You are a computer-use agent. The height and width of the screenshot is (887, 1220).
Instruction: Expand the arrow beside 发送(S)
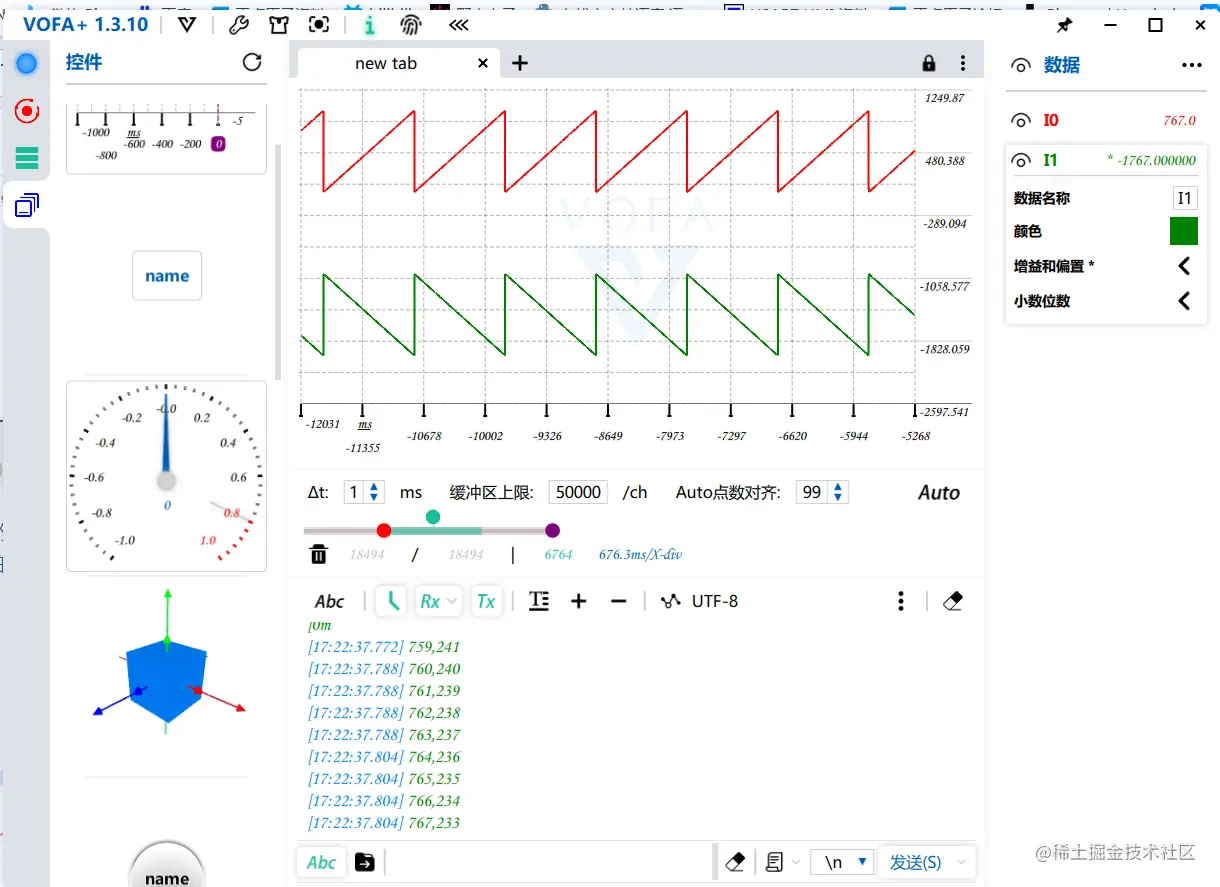coord(963,862)
